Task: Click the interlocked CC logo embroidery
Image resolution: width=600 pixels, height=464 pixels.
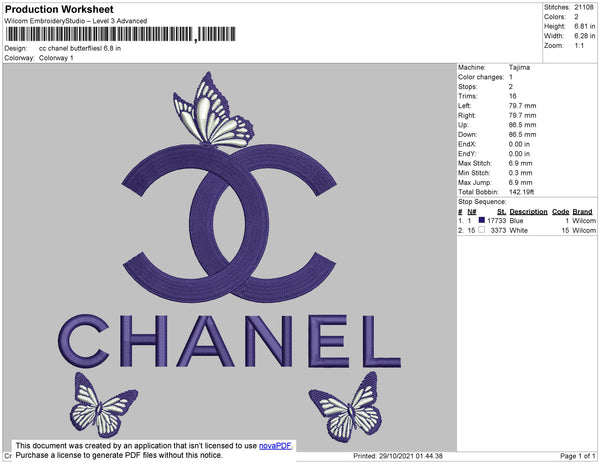Action: (229, 223)
